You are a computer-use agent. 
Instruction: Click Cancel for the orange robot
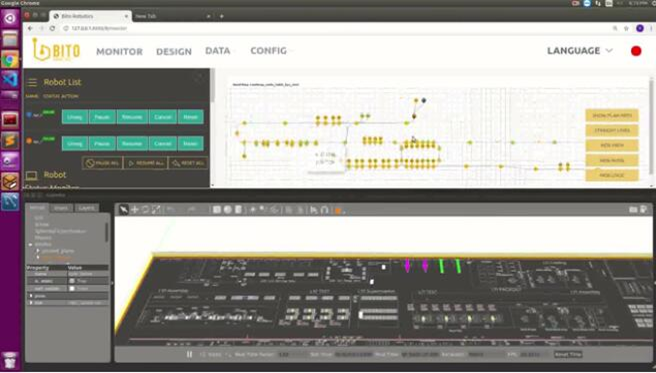pyautogui.click(x=163, y=143)
